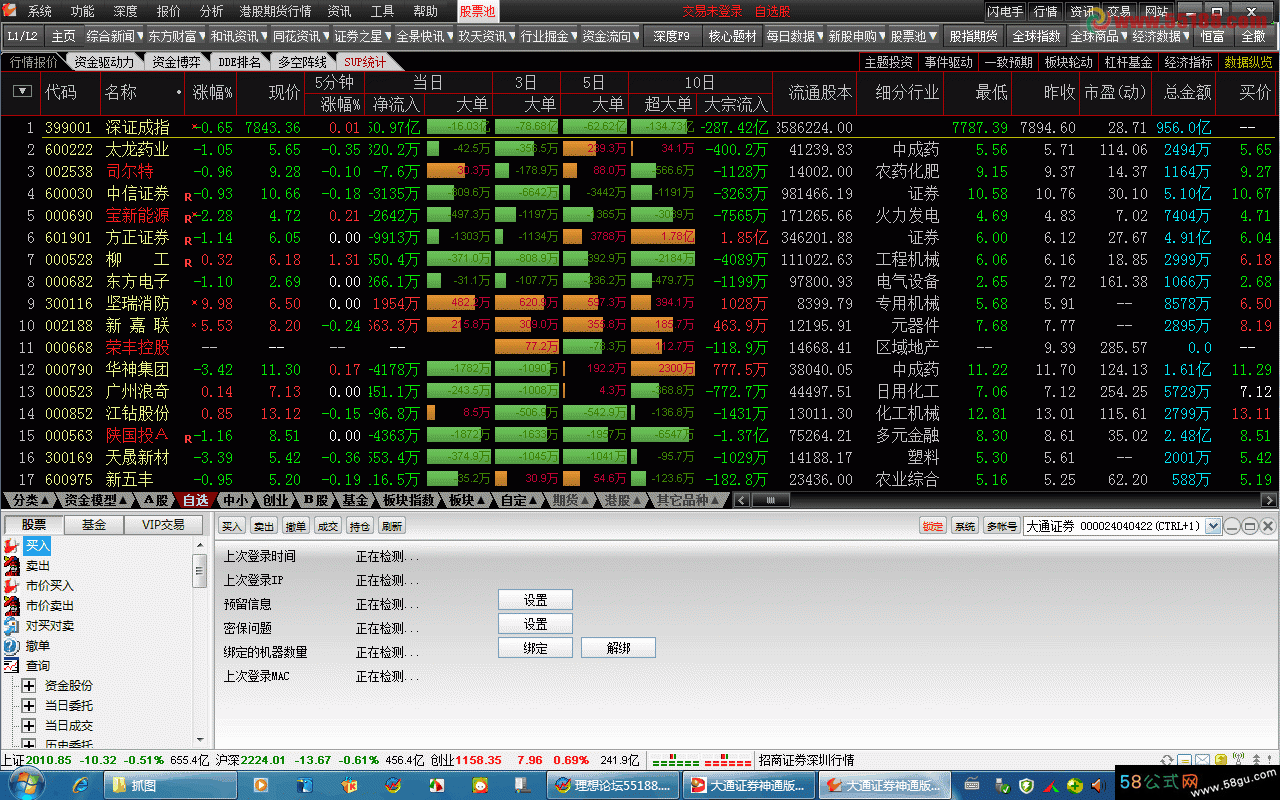This screenshot has height=800, width=1280.
Task: Open the column header dropdown arrow left of 代码
Action: 22,92
